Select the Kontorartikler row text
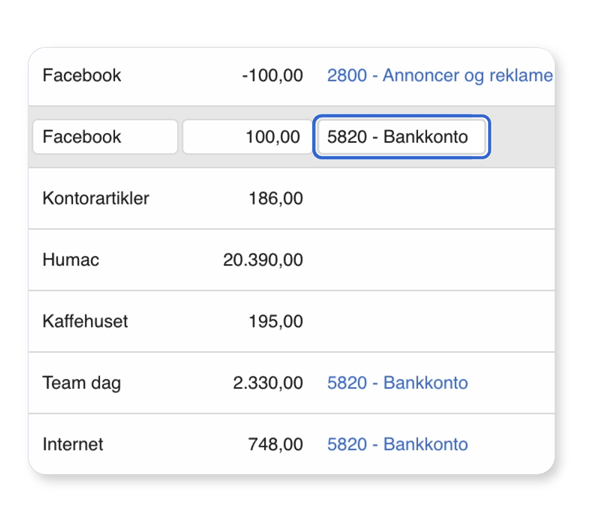 pyautogui.click(x=96, y=198)
